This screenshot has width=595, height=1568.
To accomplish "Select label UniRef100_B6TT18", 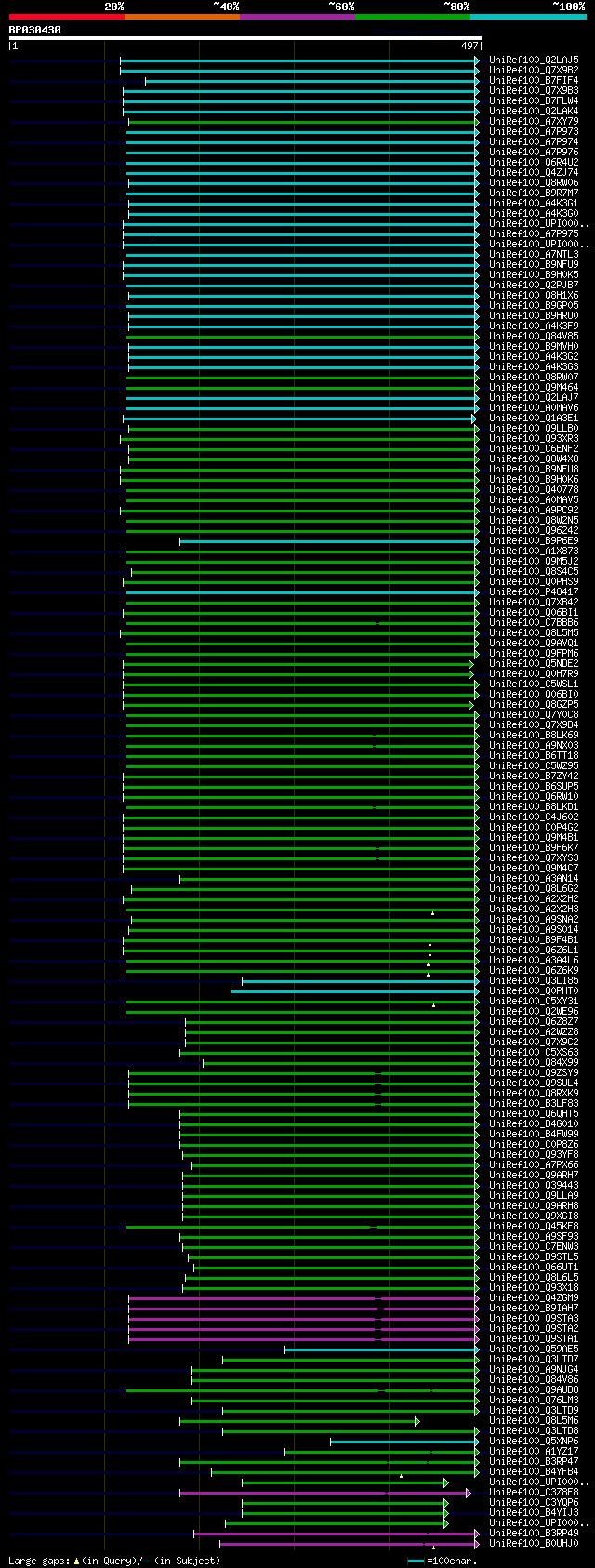I will 534,755.
